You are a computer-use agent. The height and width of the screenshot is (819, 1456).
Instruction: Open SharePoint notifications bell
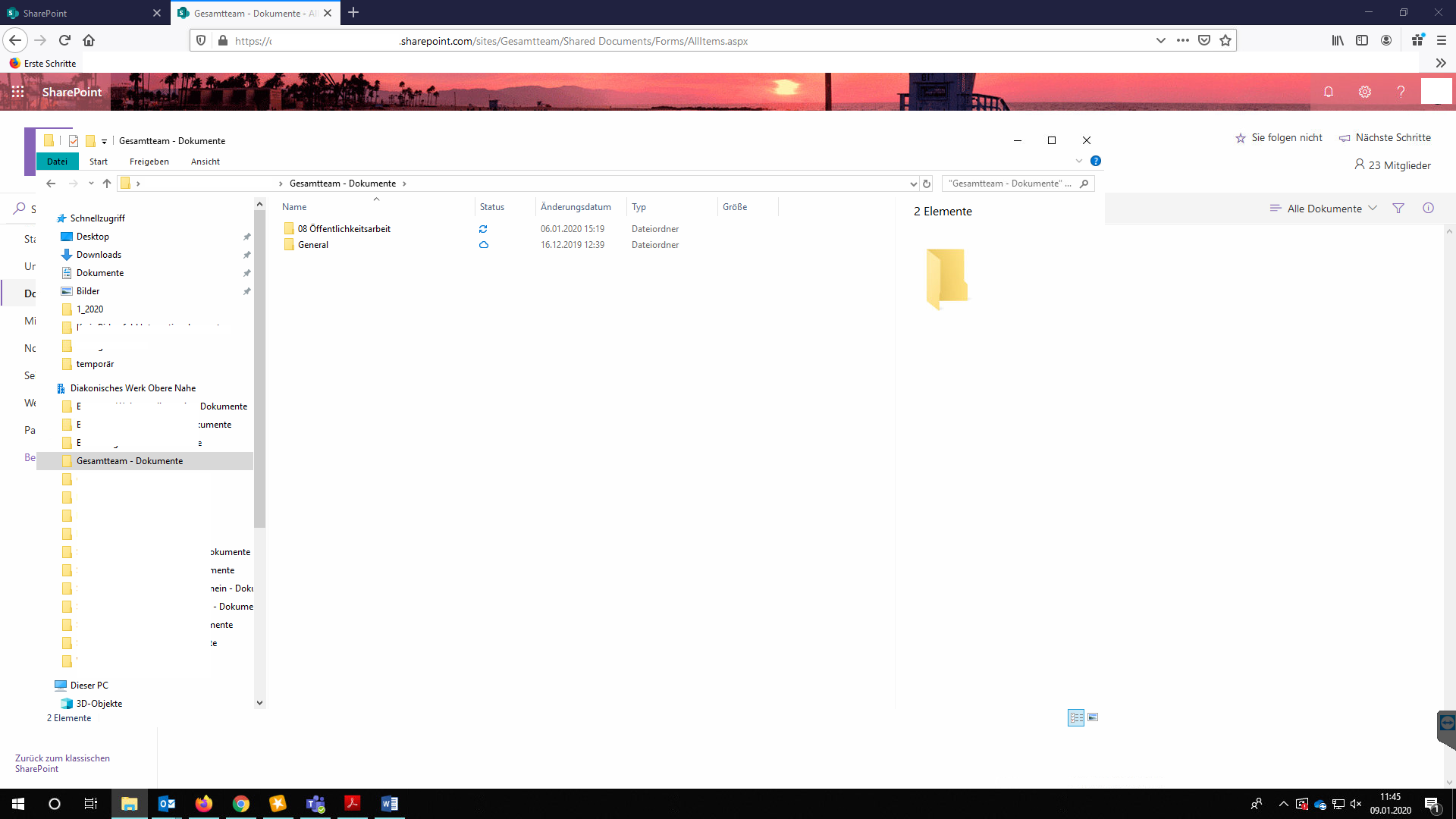pos(1329,92)
